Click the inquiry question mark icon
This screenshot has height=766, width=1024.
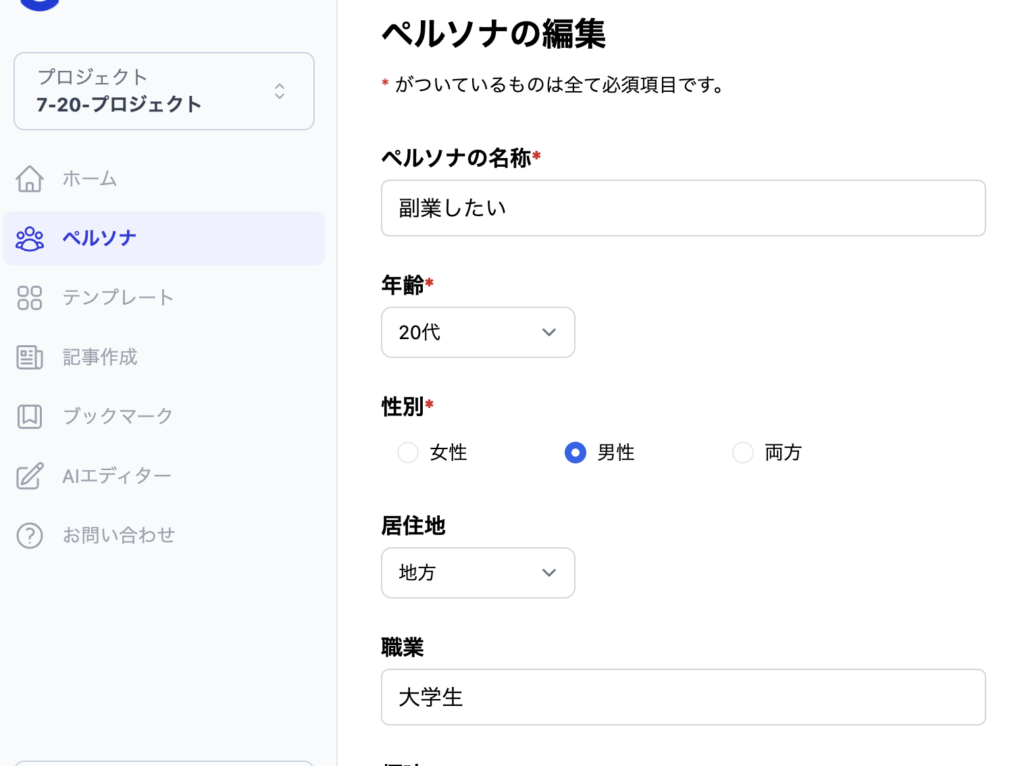point(30,535)
